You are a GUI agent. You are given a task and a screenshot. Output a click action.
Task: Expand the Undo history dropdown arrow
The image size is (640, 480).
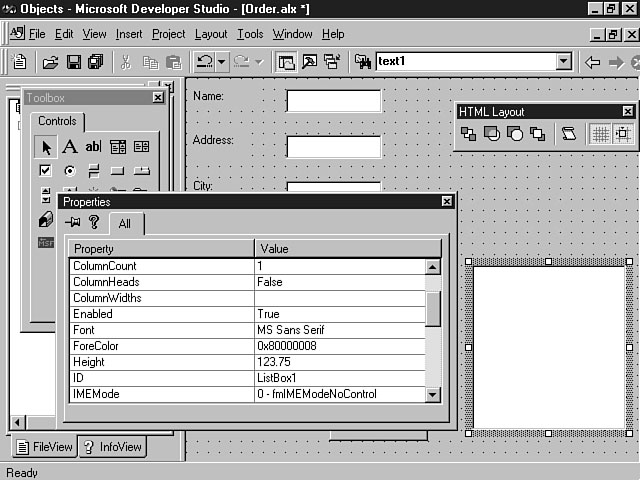click(x=222, y=62)
